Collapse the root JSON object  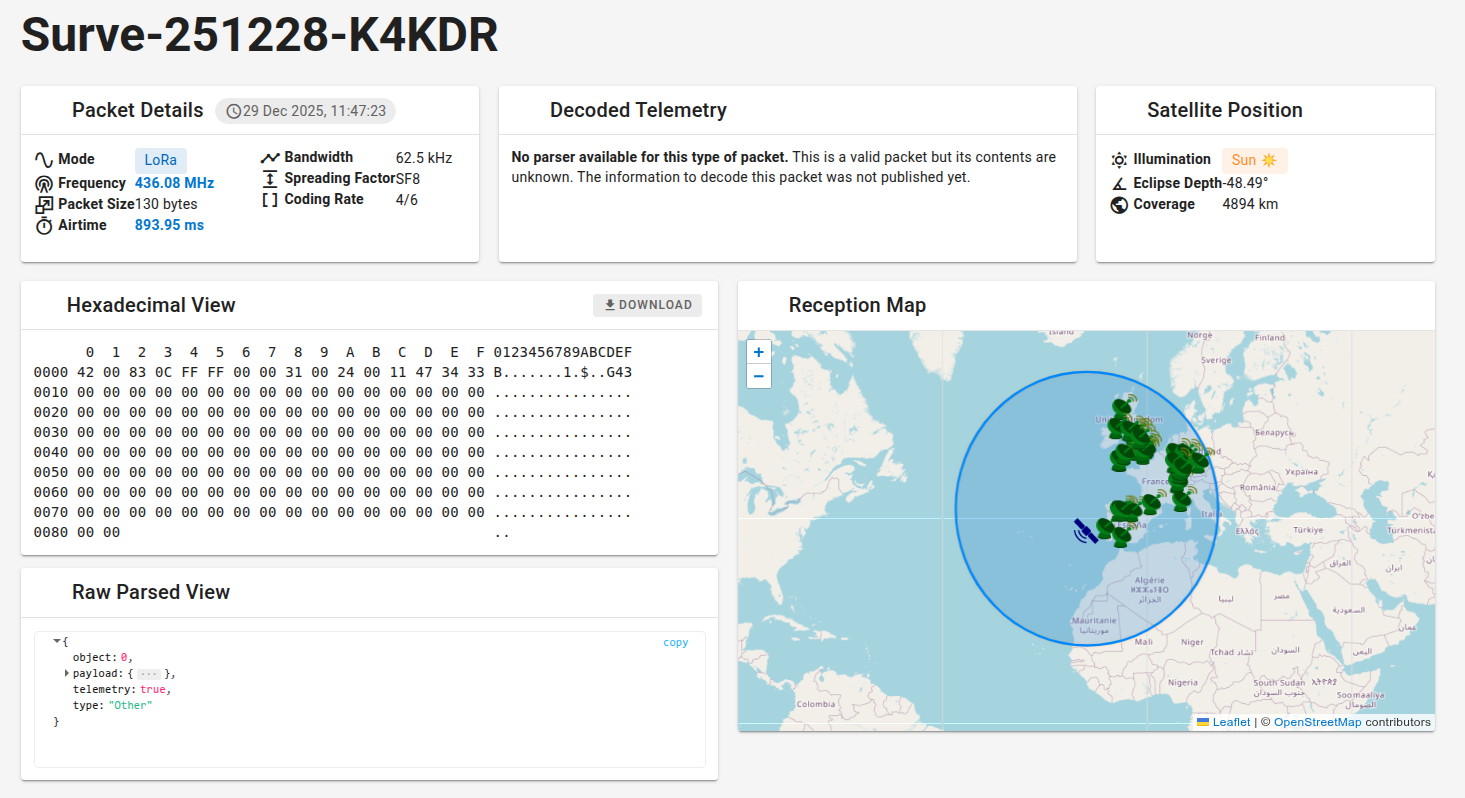tap(57, 641)
